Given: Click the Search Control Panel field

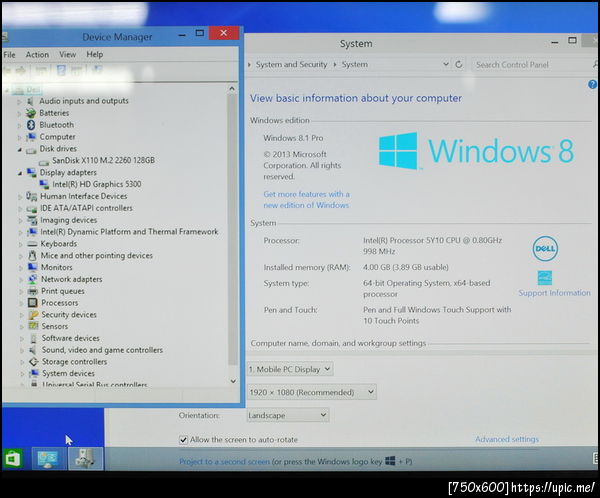Looking at the screenshot, I should [x=532, y=65].
